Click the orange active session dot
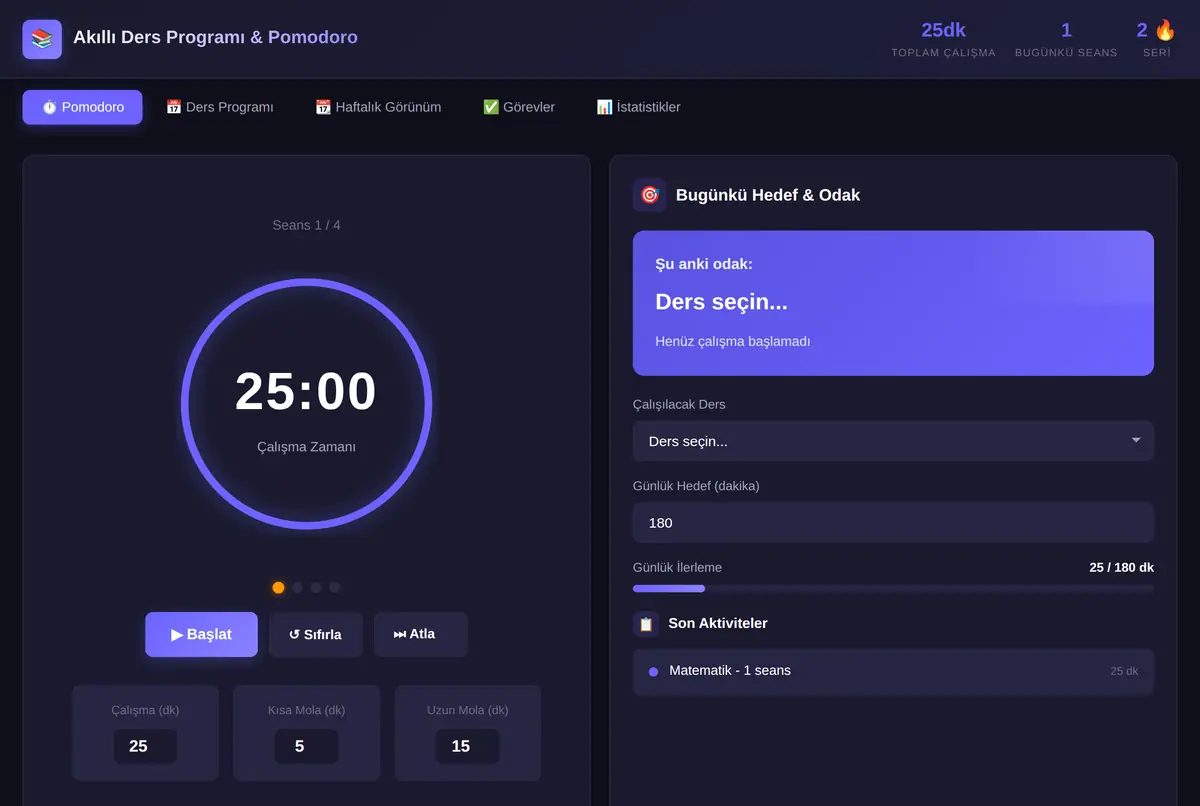This screenshot has width=1200, height=806. [x=278, y=588]
